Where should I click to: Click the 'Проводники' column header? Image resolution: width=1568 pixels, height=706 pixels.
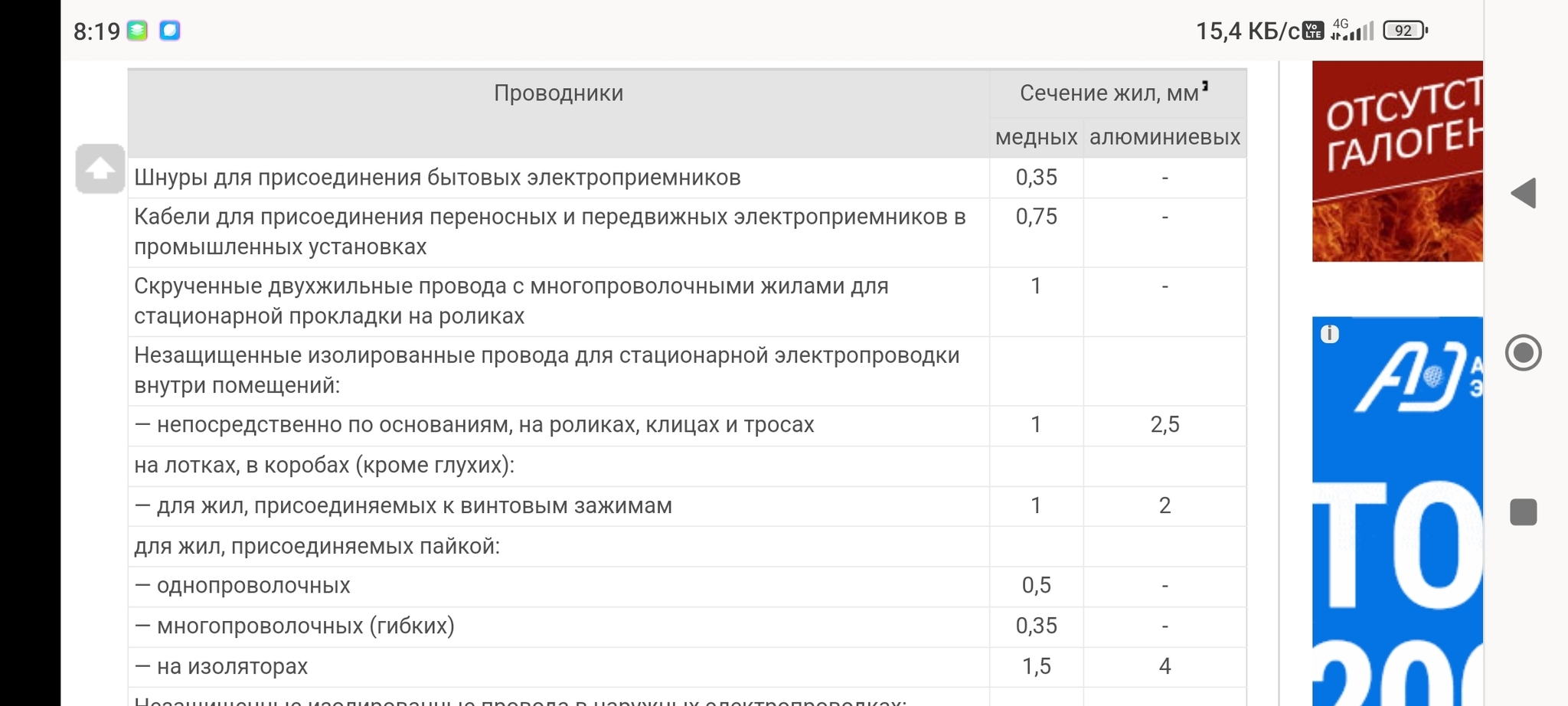tap(558, 93)
